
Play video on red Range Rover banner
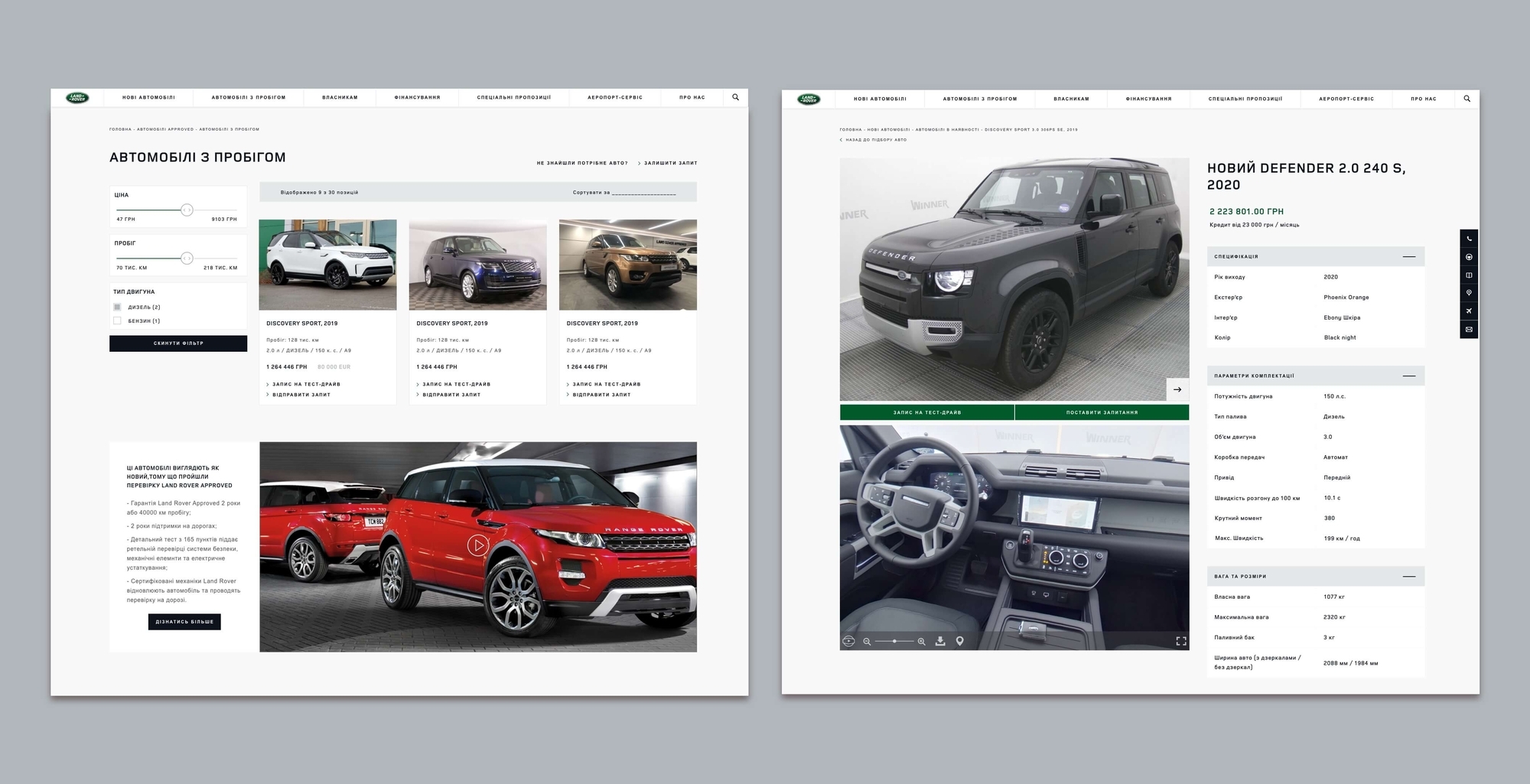478,545
